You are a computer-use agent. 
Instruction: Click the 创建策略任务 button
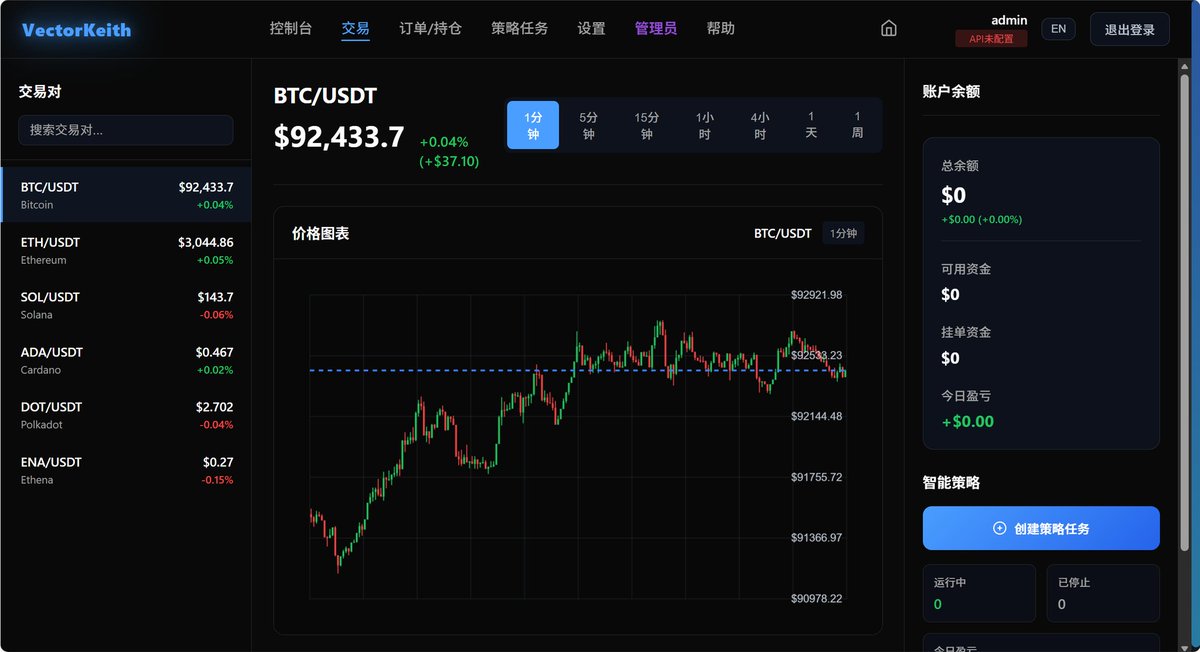point(1041,528)
